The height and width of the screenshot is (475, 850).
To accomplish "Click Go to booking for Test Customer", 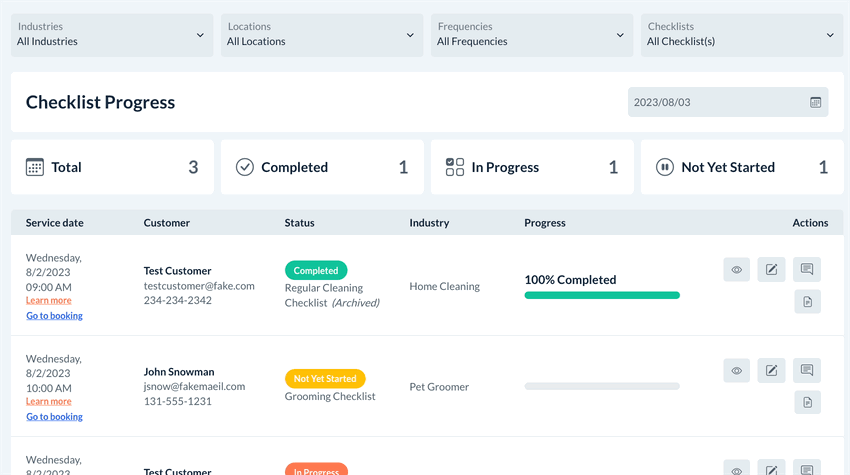I will tap(54, 316).
